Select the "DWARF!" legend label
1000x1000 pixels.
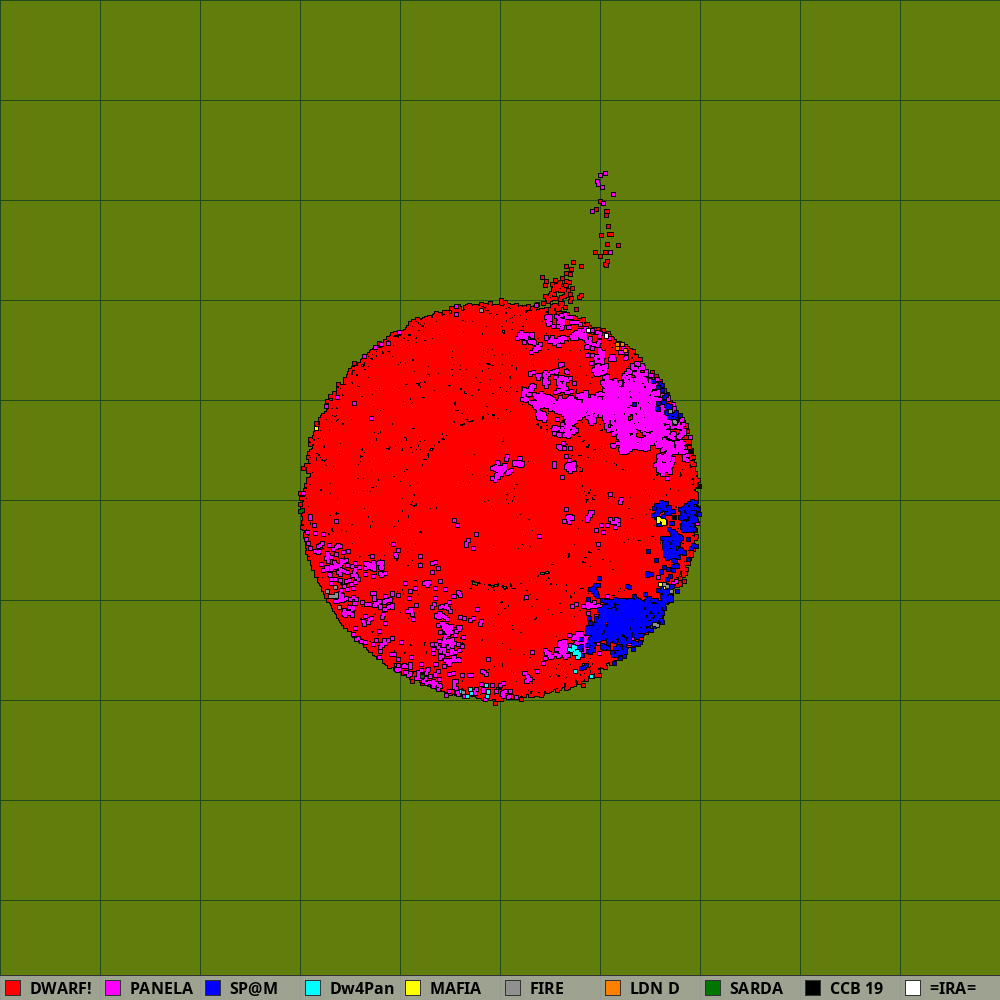61,989
